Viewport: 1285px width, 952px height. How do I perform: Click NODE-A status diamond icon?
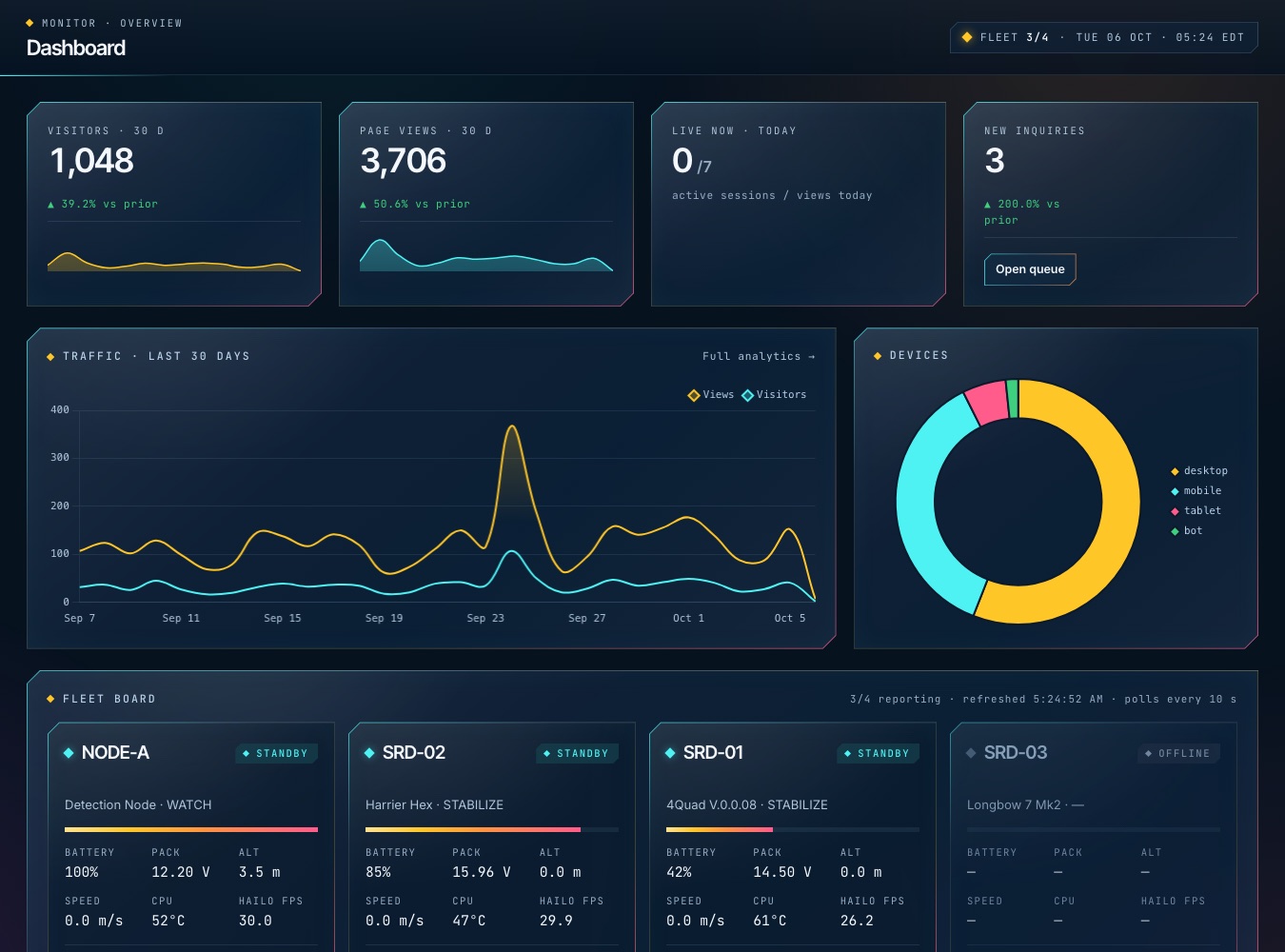pos(69,753)
